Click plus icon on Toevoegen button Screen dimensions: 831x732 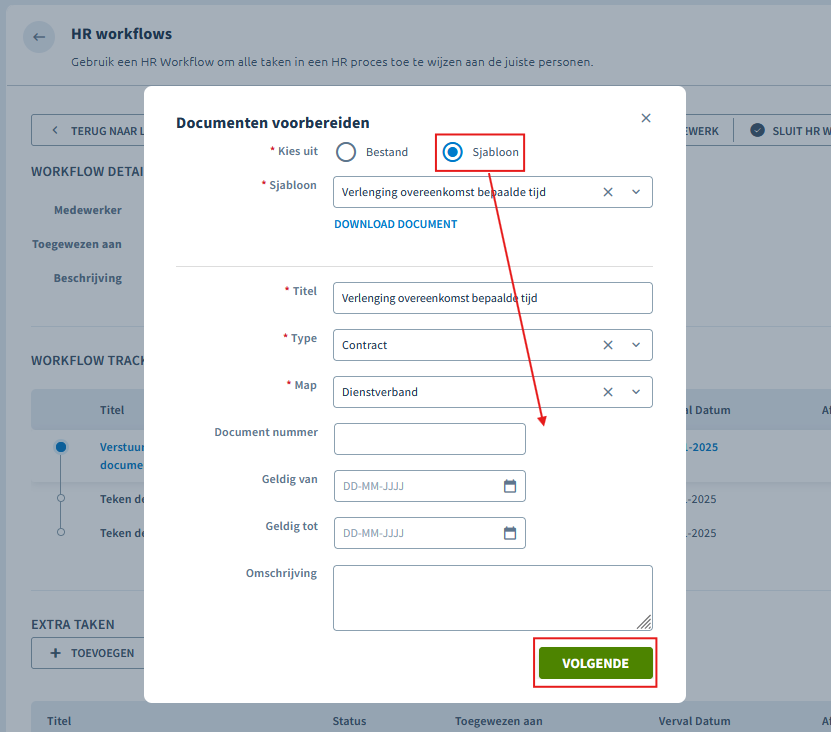(55, 653)
